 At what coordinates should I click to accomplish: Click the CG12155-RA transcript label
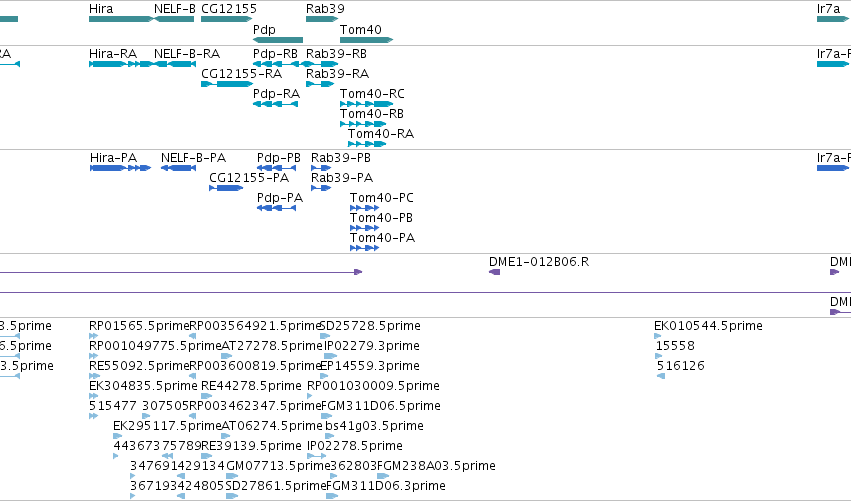coord(242,74)
